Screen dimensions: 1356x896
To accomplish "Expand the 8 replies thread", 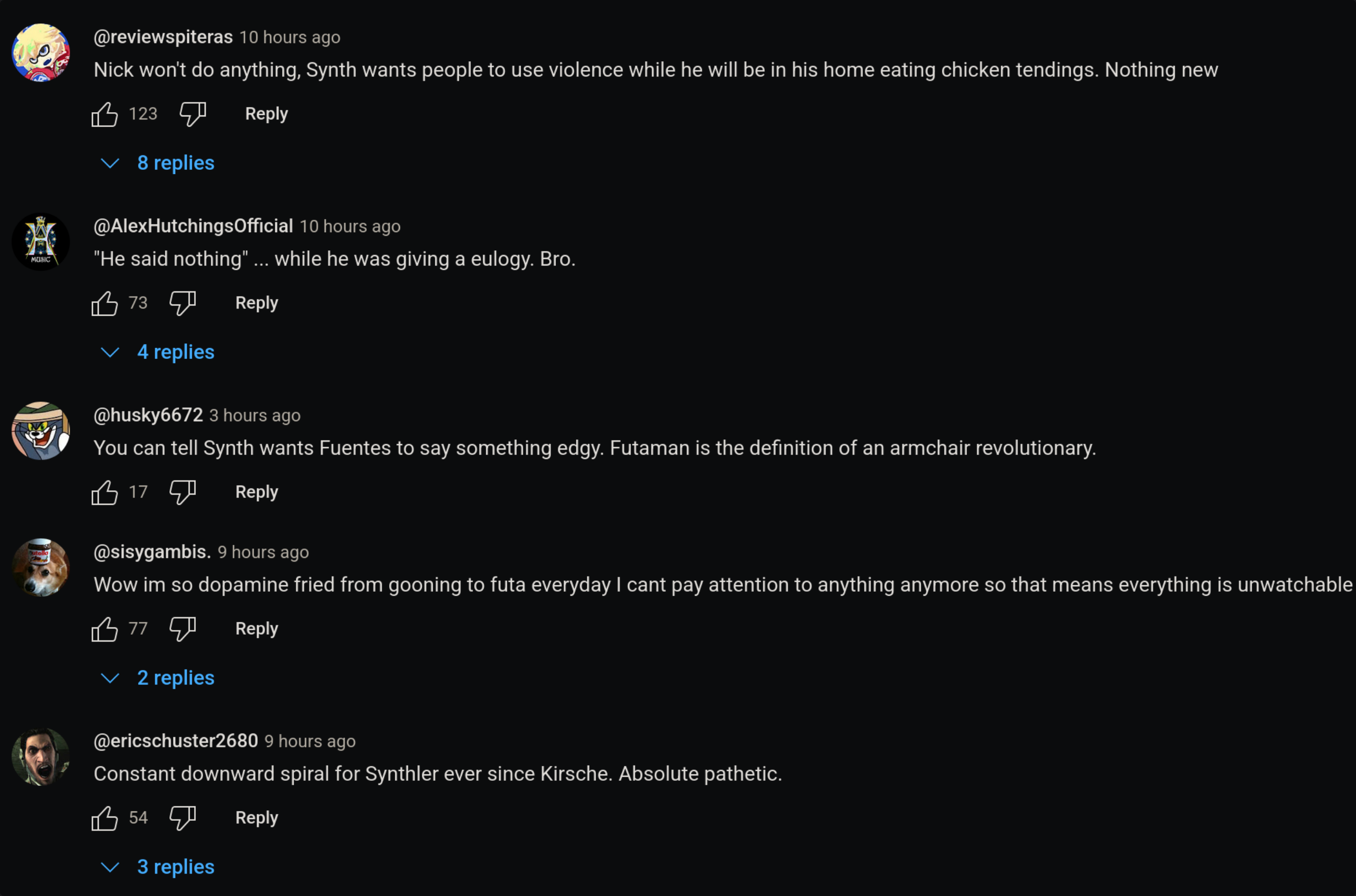I will (158, 164).
